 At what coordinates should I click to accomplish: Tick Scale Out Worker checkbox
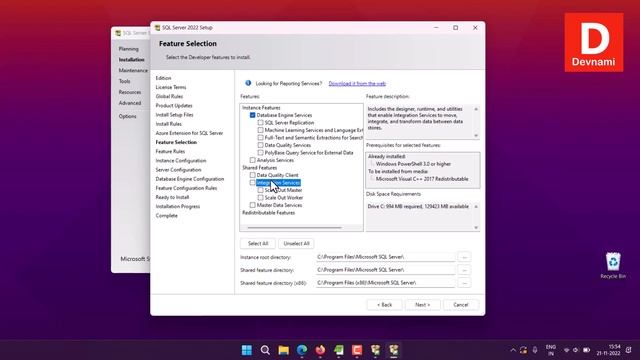[x=260, y=198]
